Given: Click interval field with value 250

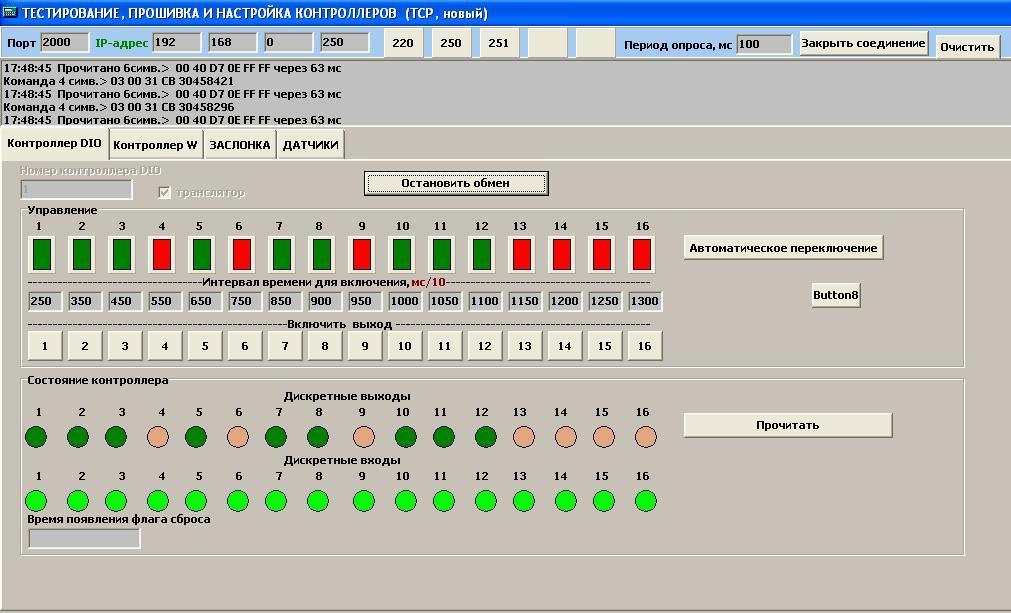Looking at the screenshot, I should [x=45, y=301].
